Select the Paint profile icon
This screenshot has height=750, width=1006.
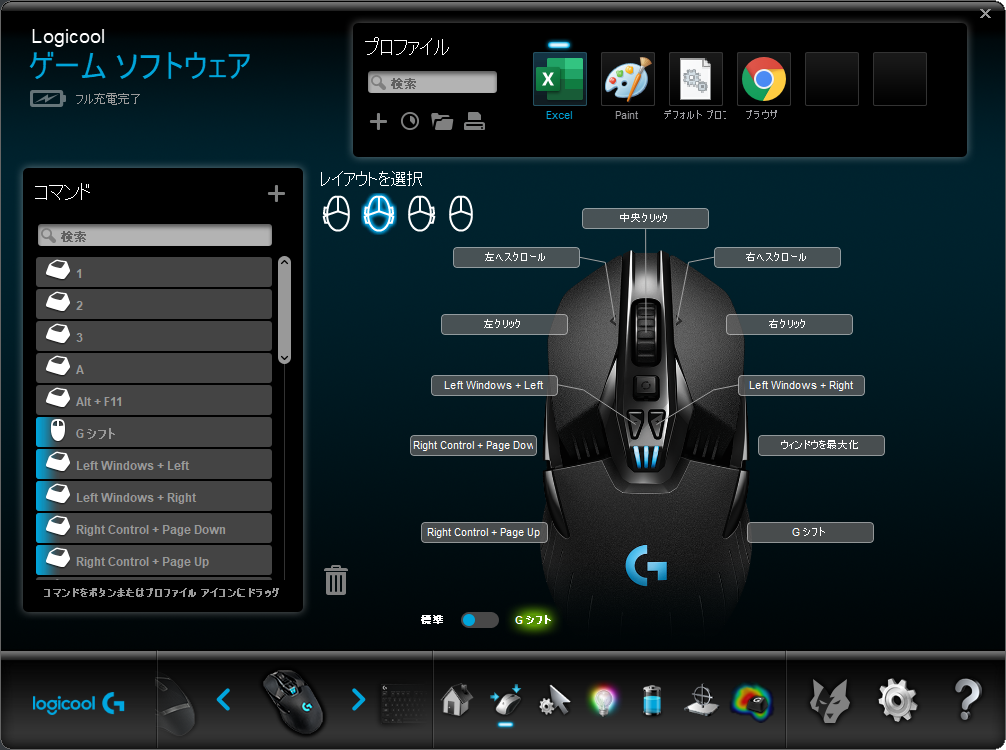coord(627,79)
